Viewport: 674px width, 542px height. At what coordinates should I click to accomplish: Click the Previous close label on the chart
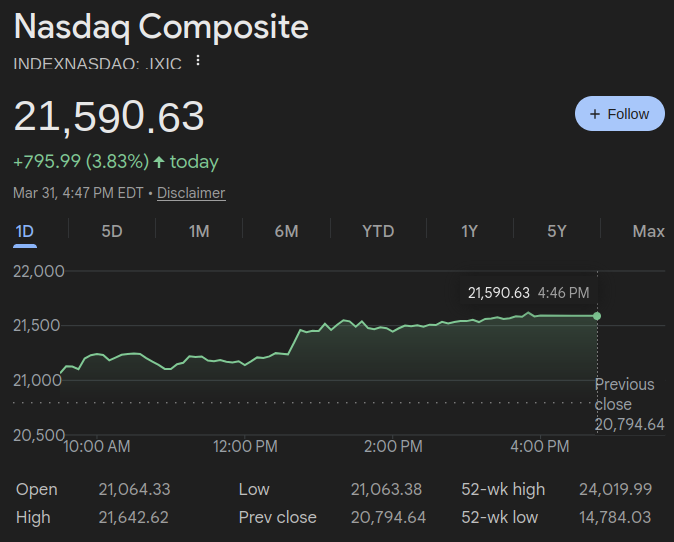625,394
